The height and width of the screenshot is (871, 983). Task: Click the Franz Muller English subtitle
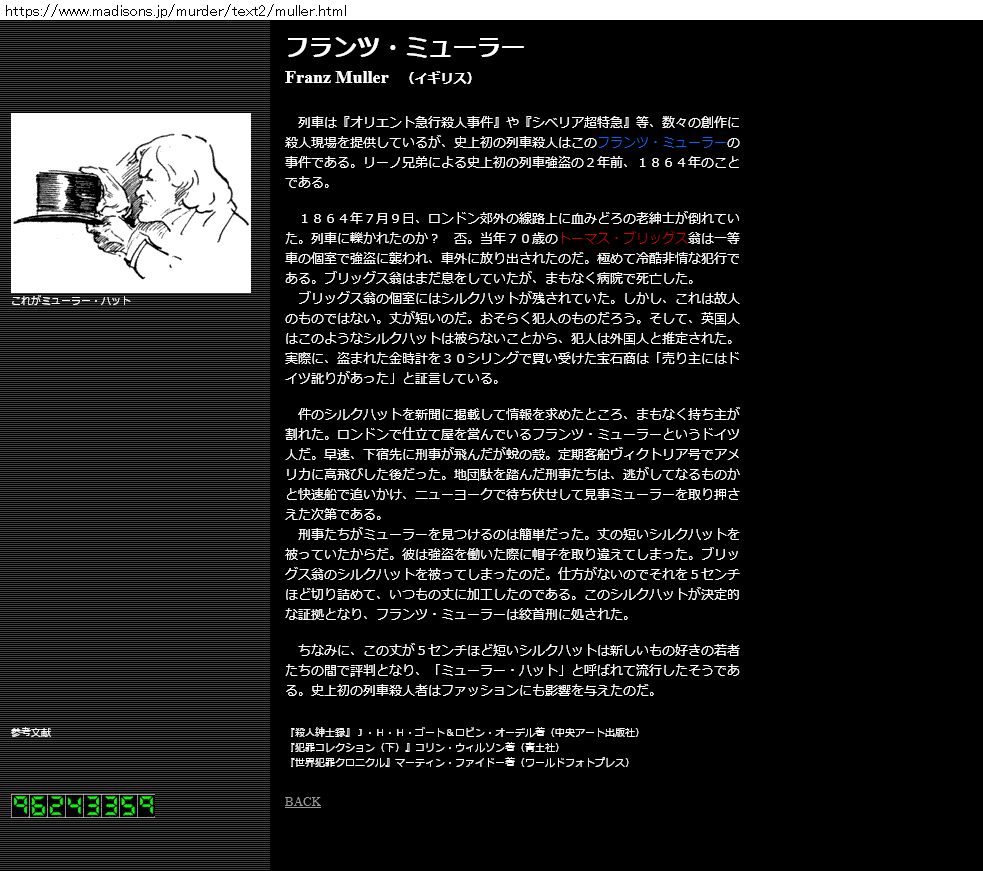[x=336, y=78]
